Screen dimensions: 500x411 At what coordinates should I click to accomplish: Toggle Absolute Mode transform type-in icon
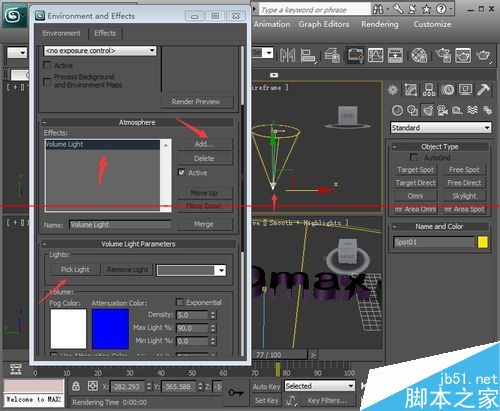pyautogui.click(x=93, y=386)
